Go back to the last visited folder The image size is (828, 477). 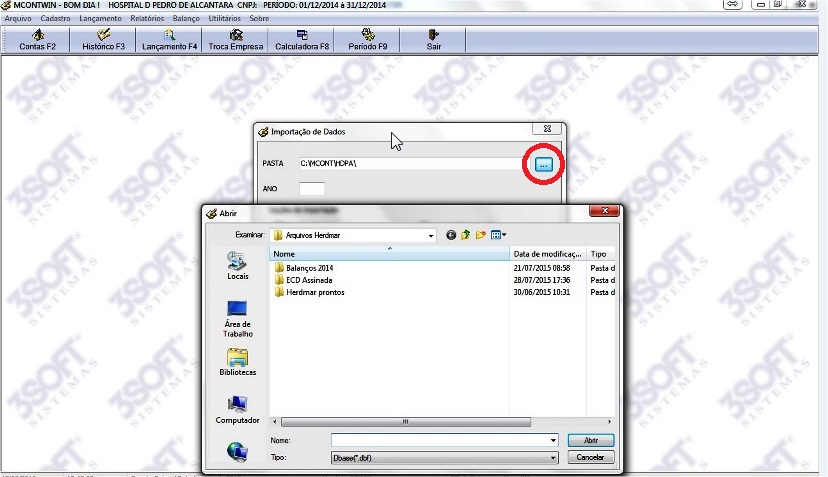click(x=450, y=235)
